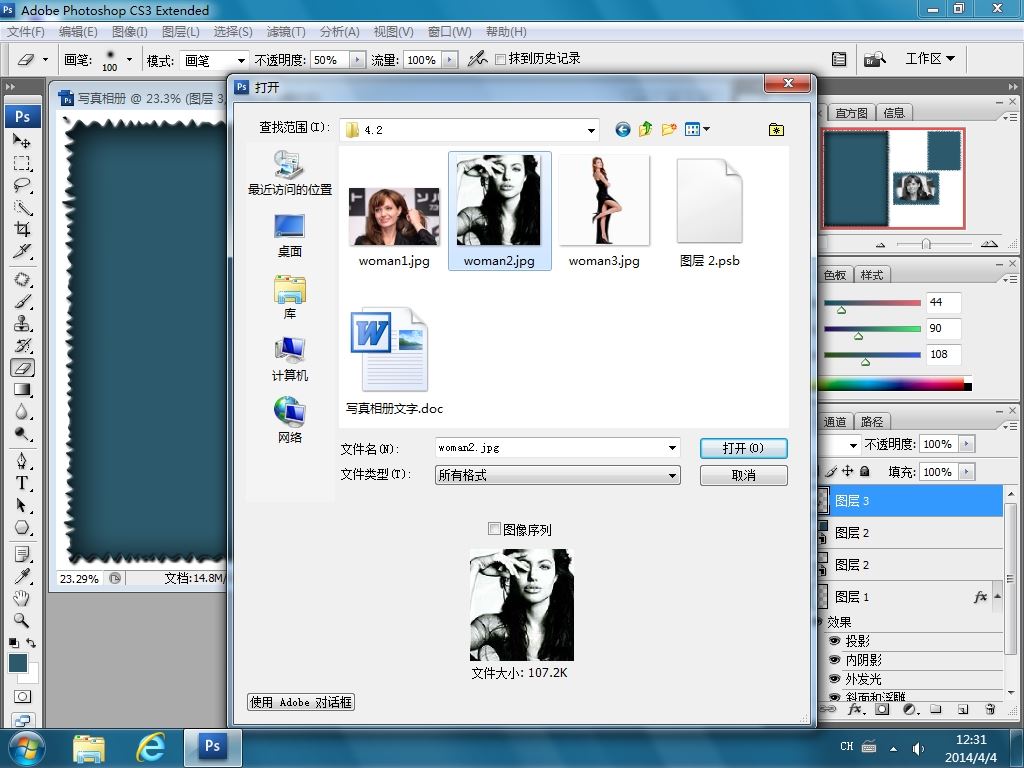Select woman3.jpg thumbnail
Image resolution: width=1024 pixels, height=768 pixels.
604,200
